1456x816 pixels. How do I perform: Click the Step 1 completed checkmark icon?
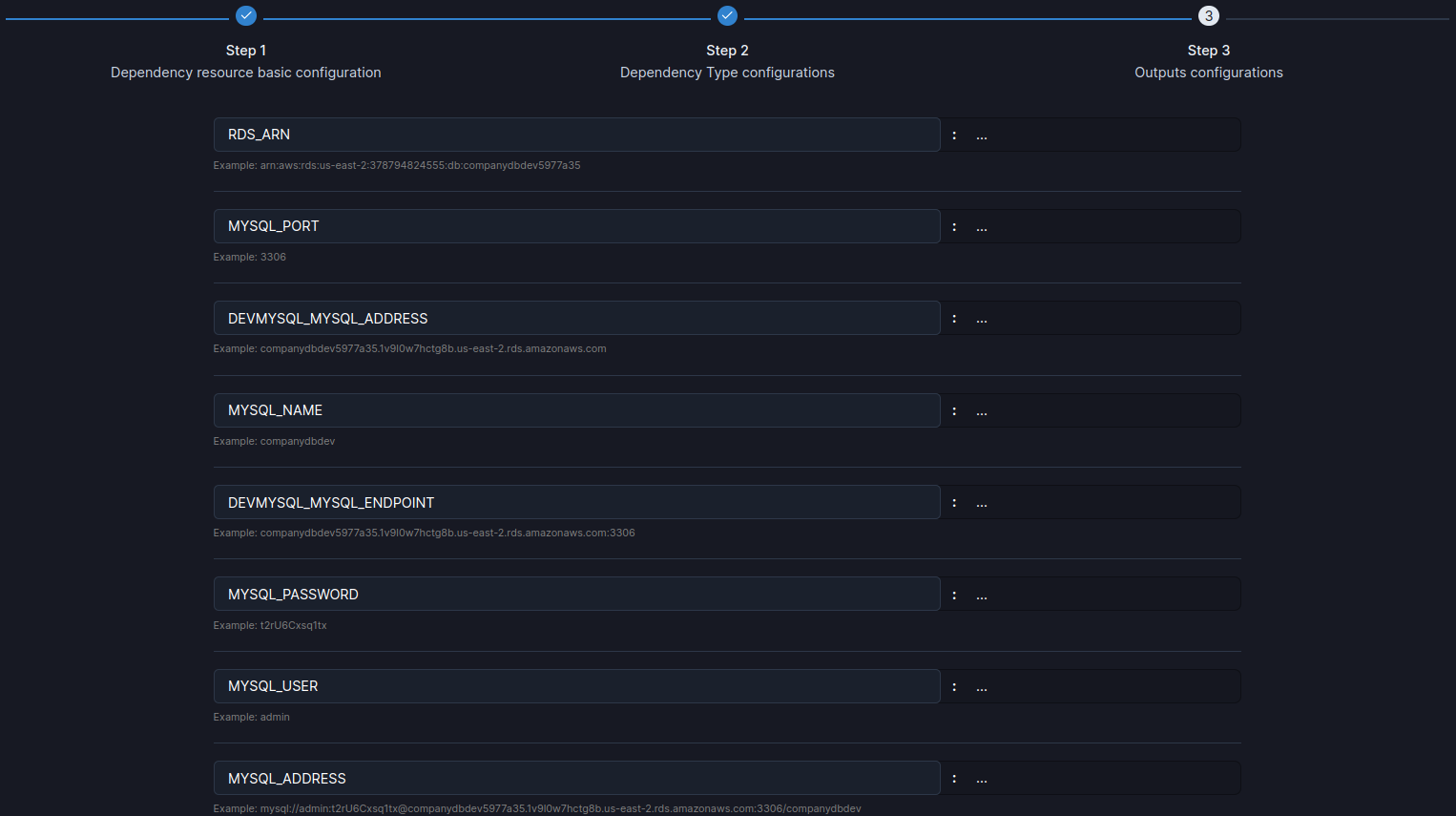point(246,15)
